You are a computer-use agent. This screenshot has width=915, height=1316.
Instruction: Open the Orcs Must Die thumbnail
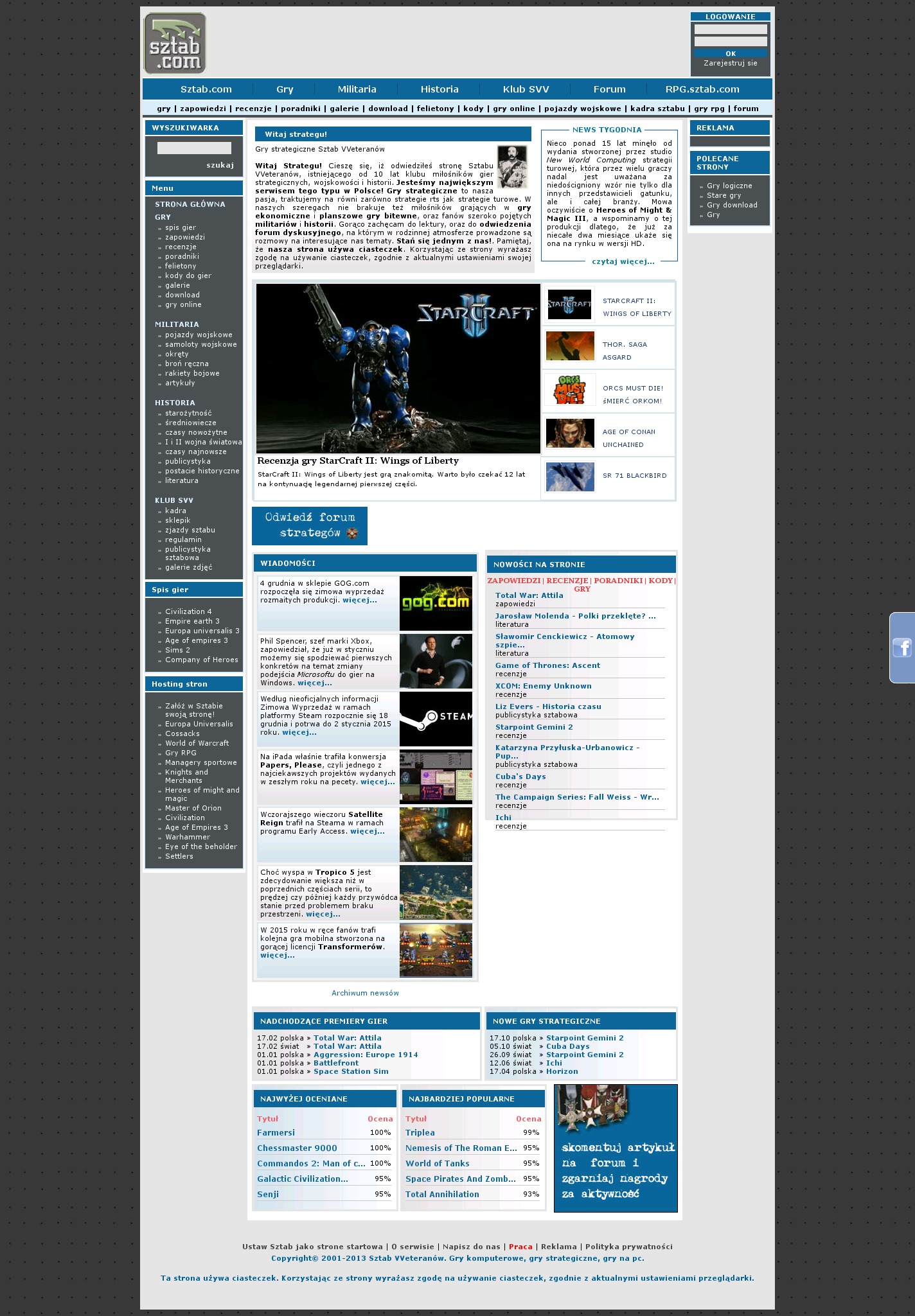coord(569,390)
